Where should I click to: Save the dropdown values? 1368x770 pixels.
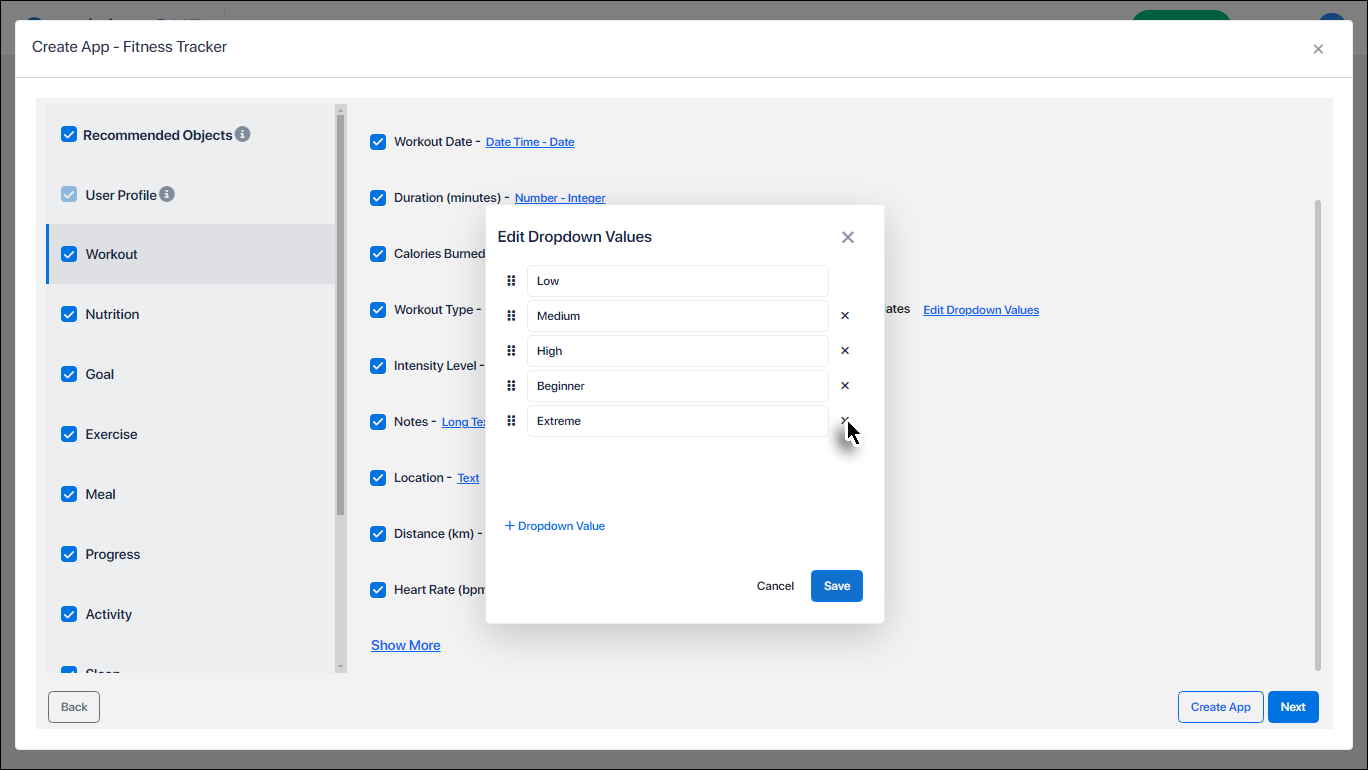click(x=837, y=586)
